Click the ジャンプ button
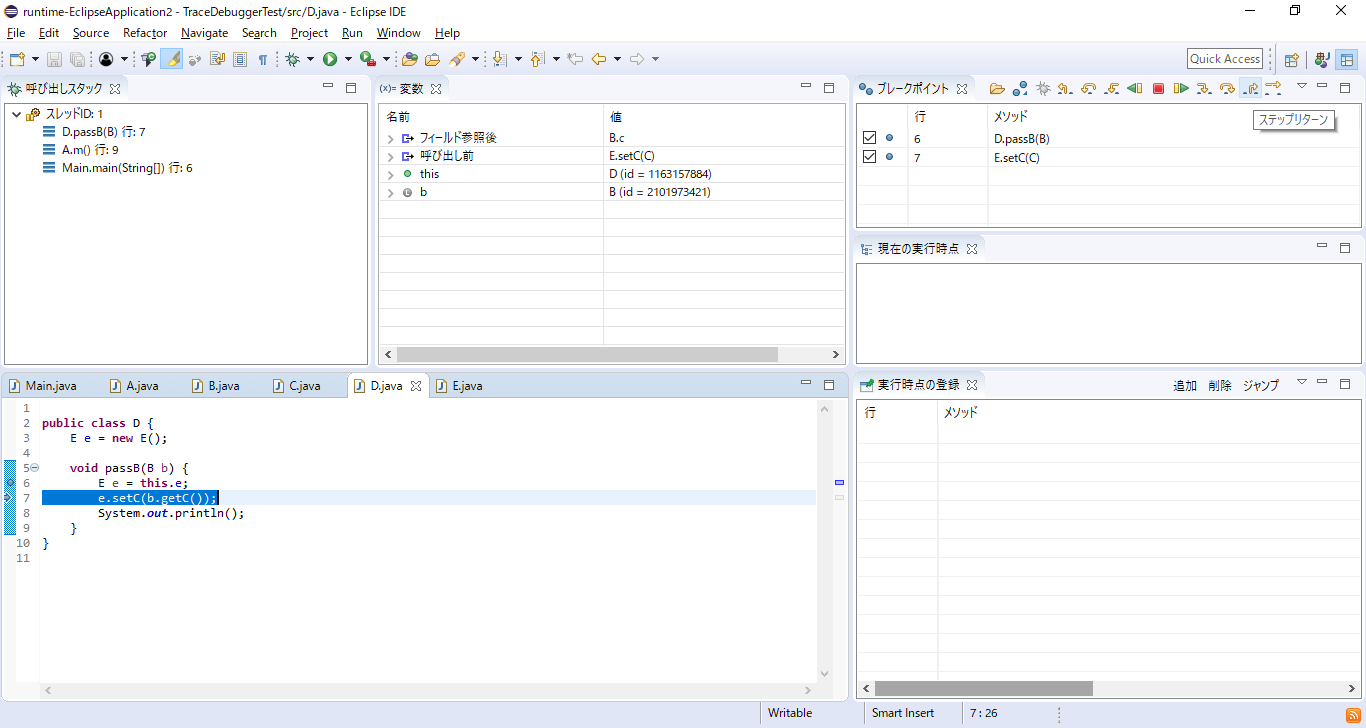 [1261, 385]
